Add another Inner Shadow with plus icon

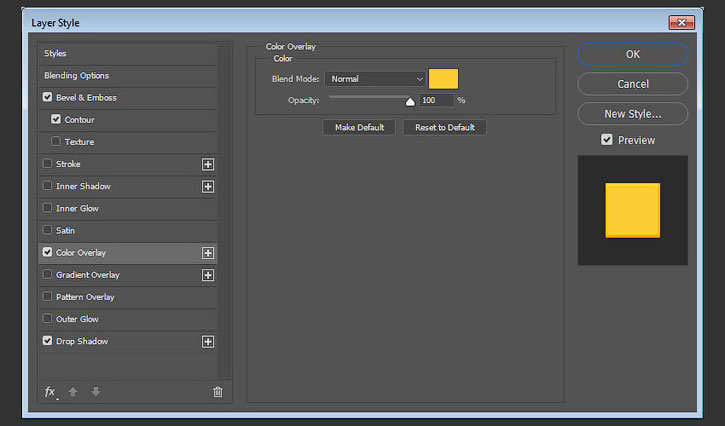(208, 186)
